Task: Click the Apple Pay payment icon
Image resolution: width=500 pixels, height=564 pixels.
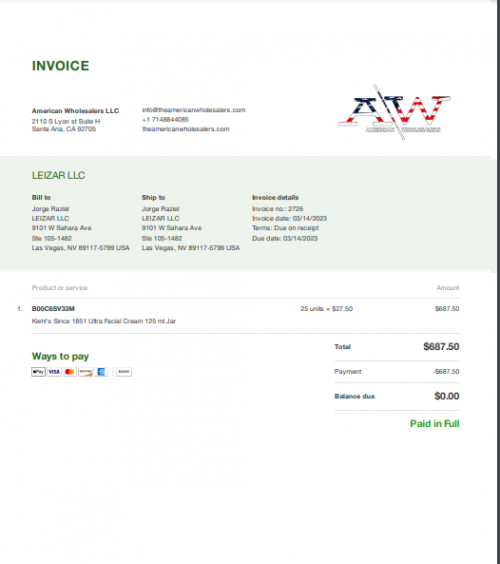Action: [x=38, y=372]
